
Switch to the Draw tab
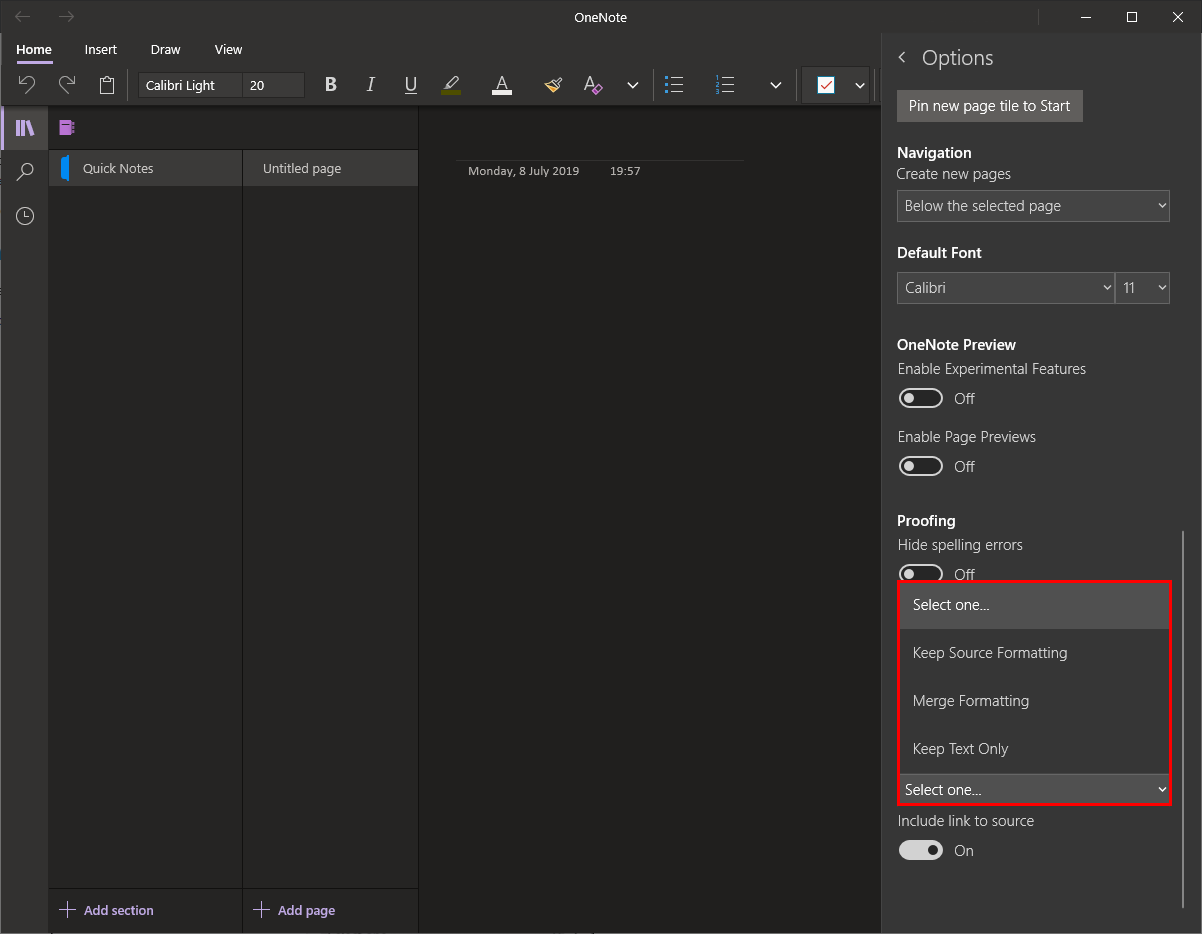166,49
